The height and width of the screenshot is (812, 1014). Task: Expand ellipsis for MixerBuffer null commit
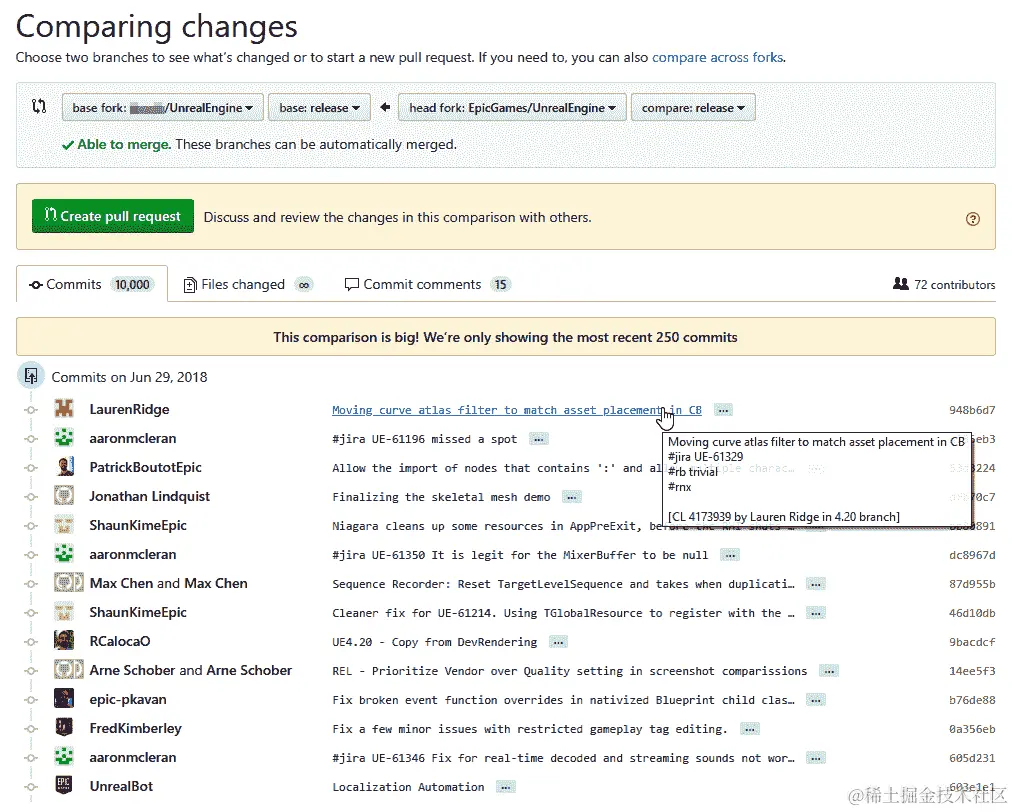coord(729,555)
